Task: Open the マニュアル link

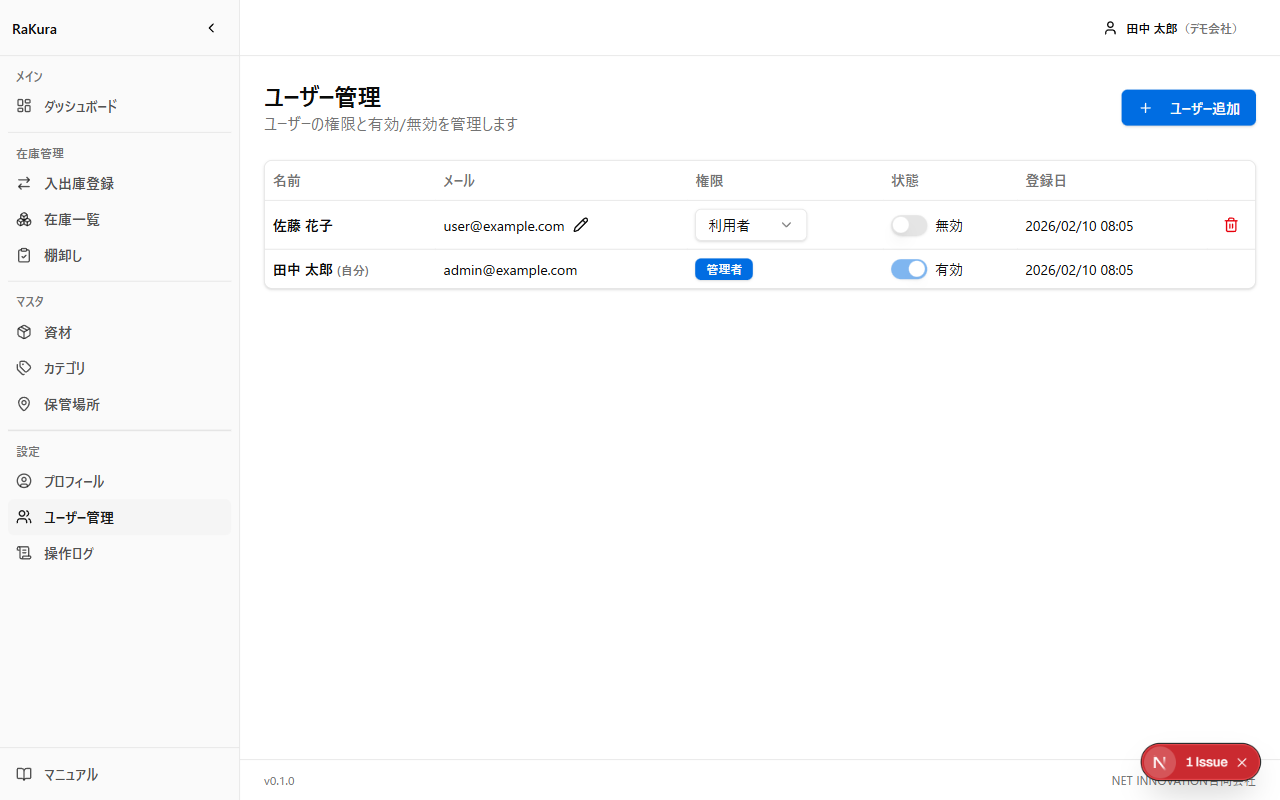Action: tap(120, 774)
